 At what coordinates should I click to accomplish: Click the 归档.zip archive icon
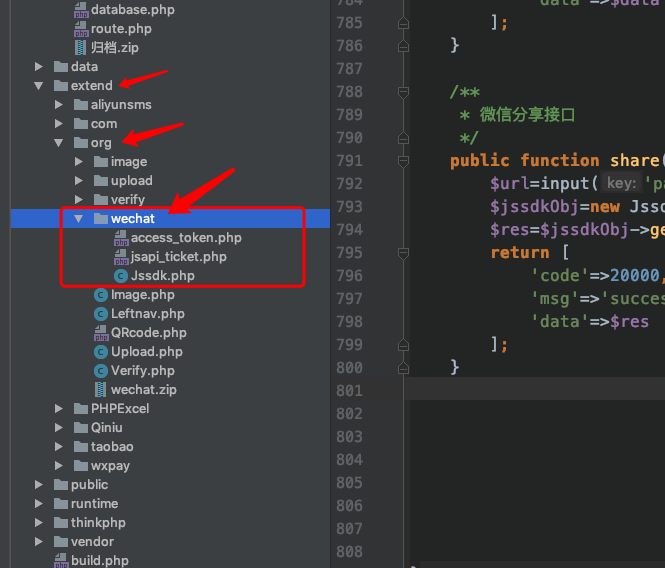[81, 48]
